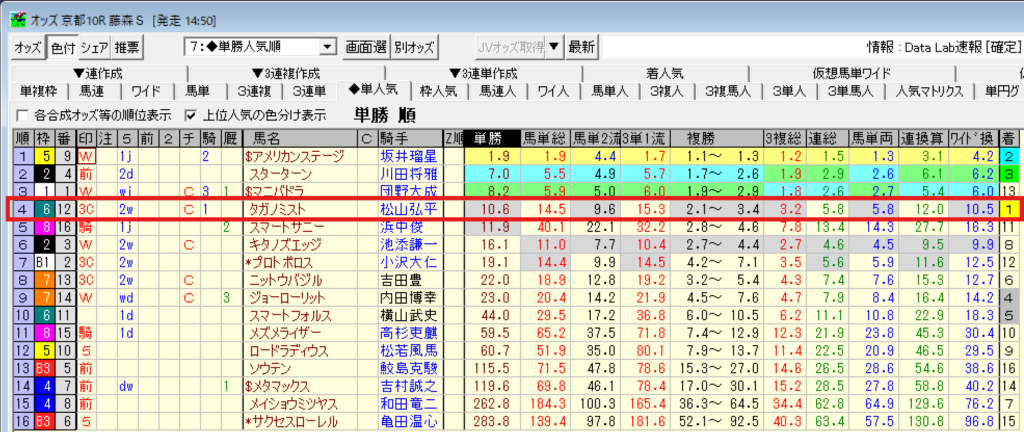Viewport: 1024px width, 432px height.
Task: Click yellow frame 5 cell for horse 9
Action: click(46, 156)
